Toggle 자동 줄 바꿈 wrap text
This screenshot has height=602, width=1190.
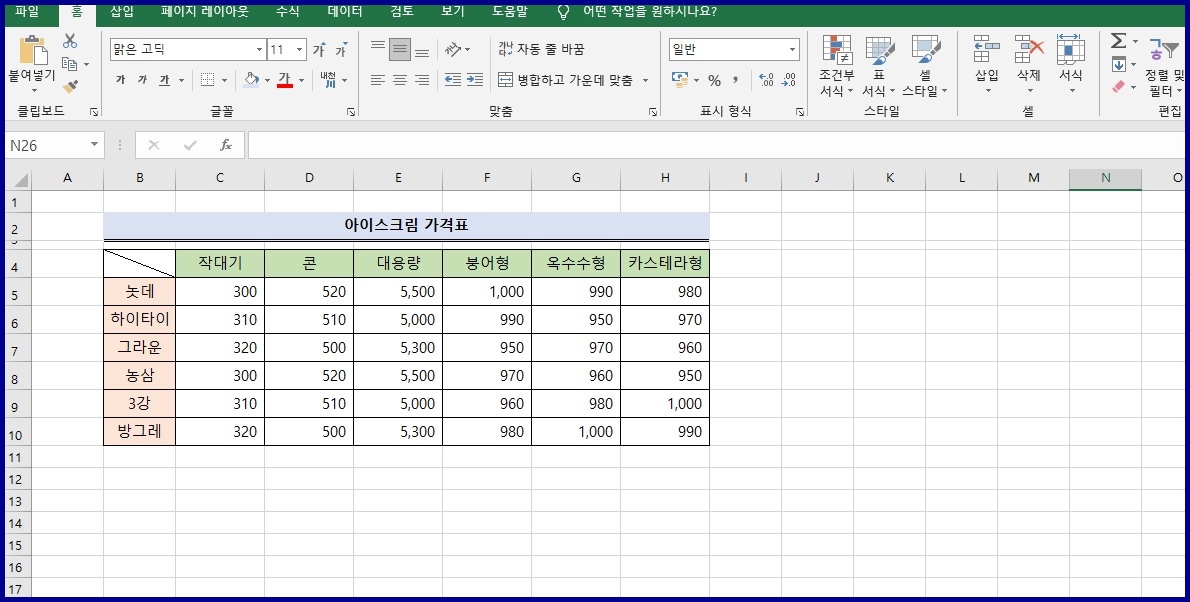545,48
